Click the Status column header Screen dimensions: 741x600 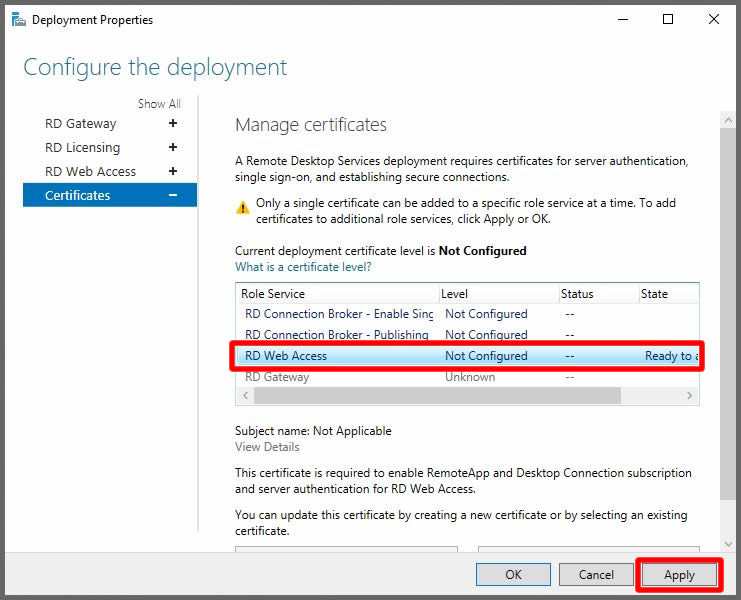coord(598,294)
